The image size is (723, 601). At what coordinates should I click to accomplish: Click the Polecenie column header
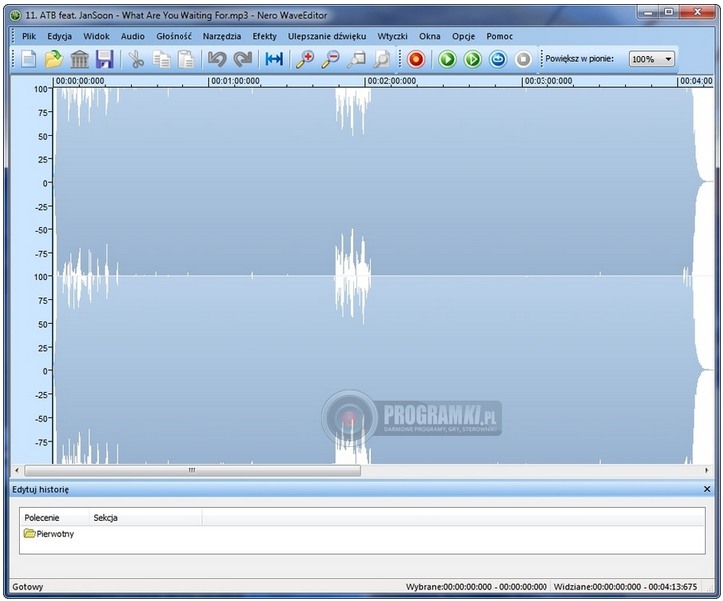tap(54, 518)
